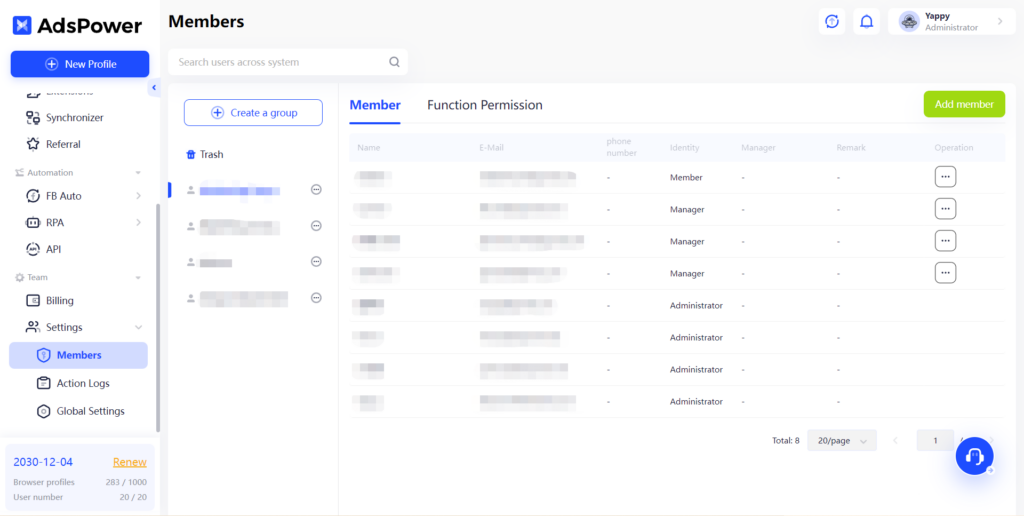Open the Synchronizer page
Image resolution: width=1024 pixels, height=516 pixels.
click(74, 118)
